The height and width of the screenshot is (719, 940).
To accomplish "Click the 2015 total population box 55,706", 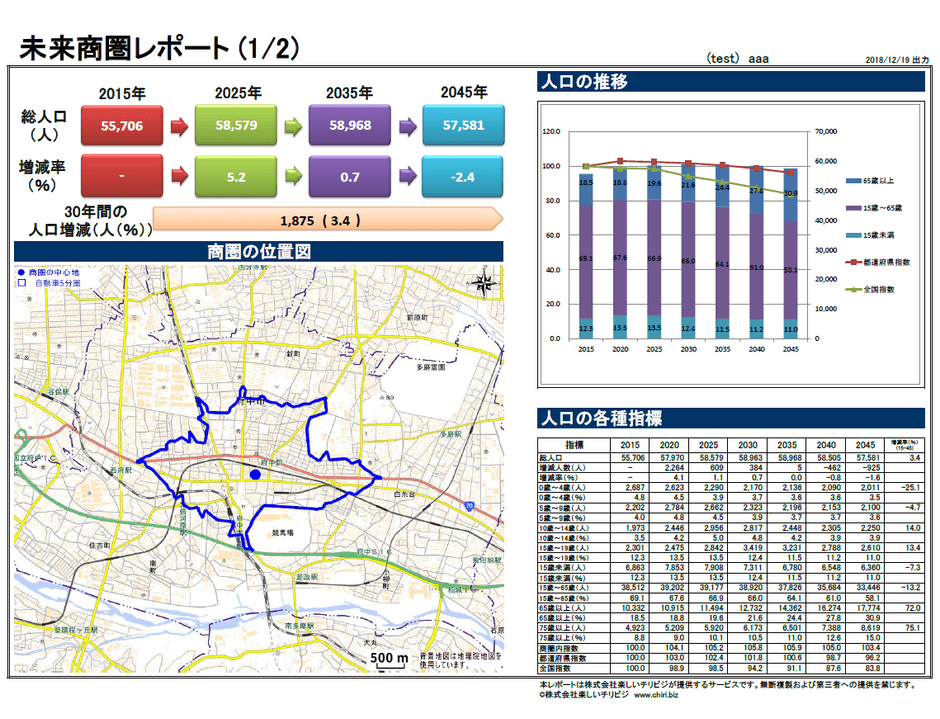I will 123,127.
